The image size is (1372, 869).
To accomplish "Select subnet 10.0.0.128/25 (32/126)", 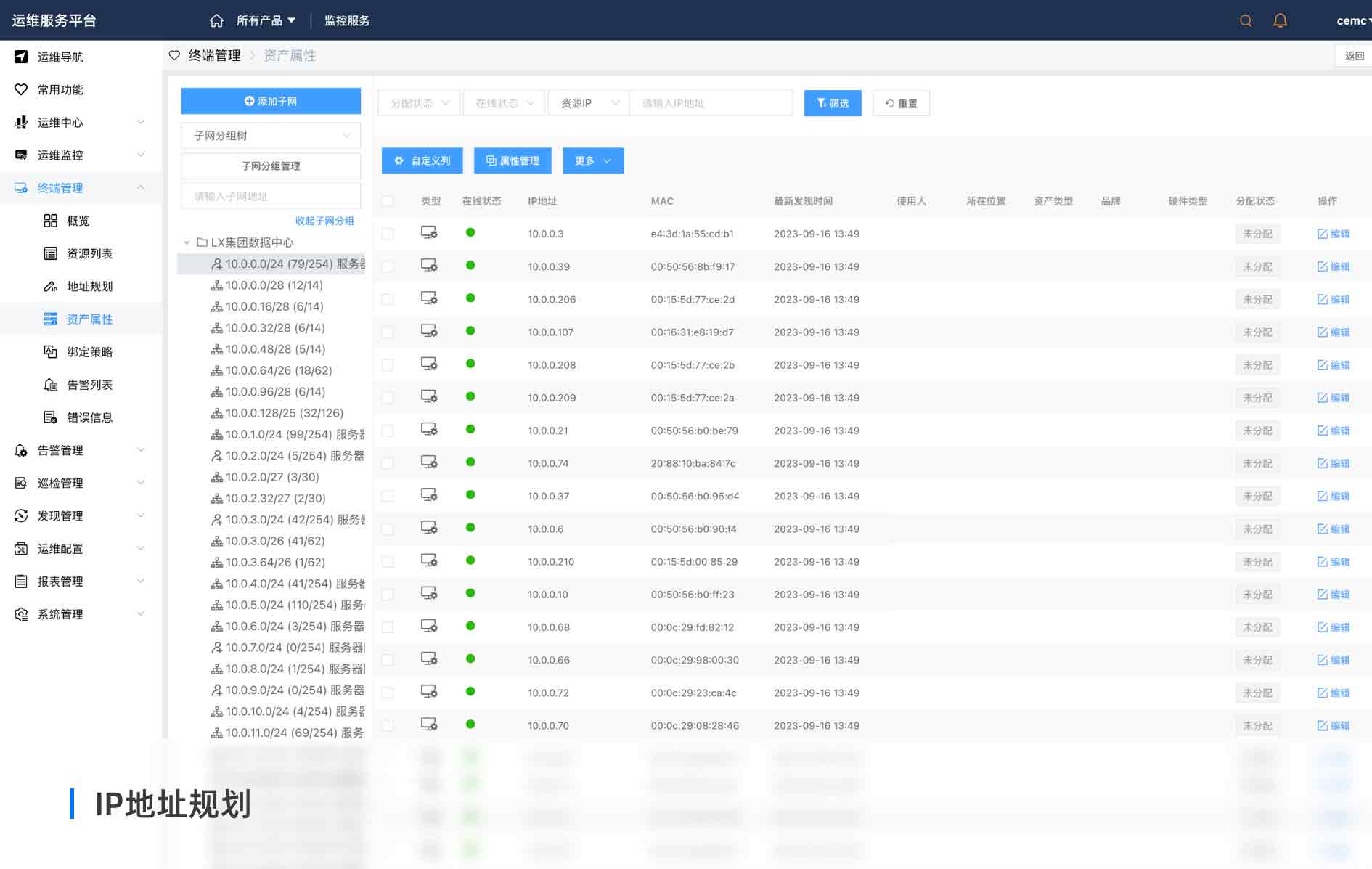I will click(285, 413).
